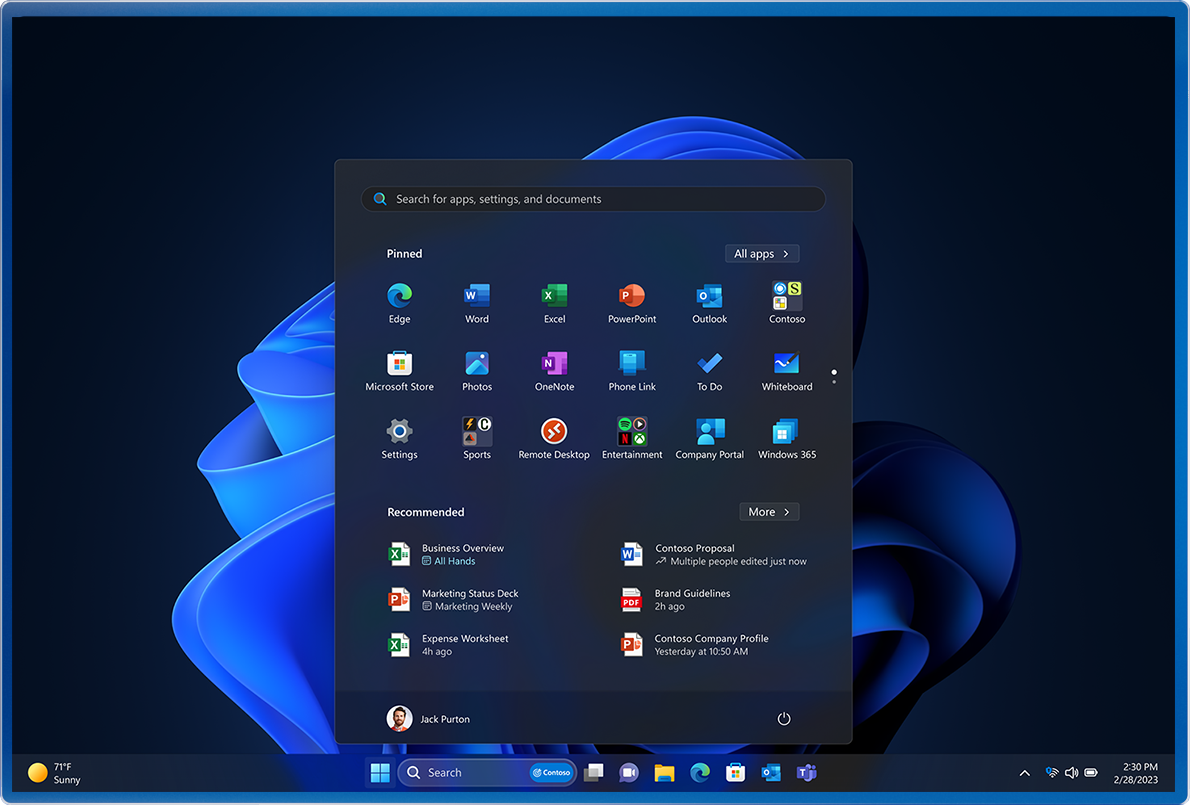Open Remote Desktop app
1190x805 pixels.
coord(554,432)
